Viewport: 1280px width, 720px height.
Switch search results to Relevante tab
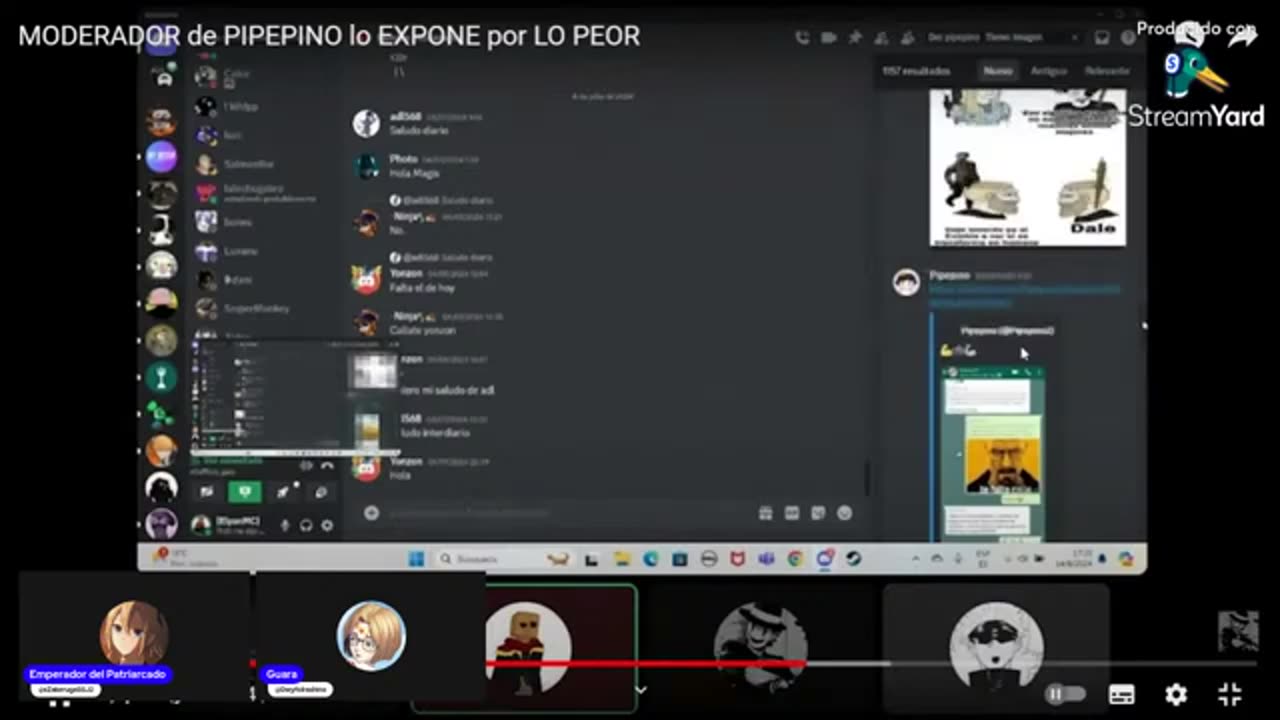(1107, 71)
